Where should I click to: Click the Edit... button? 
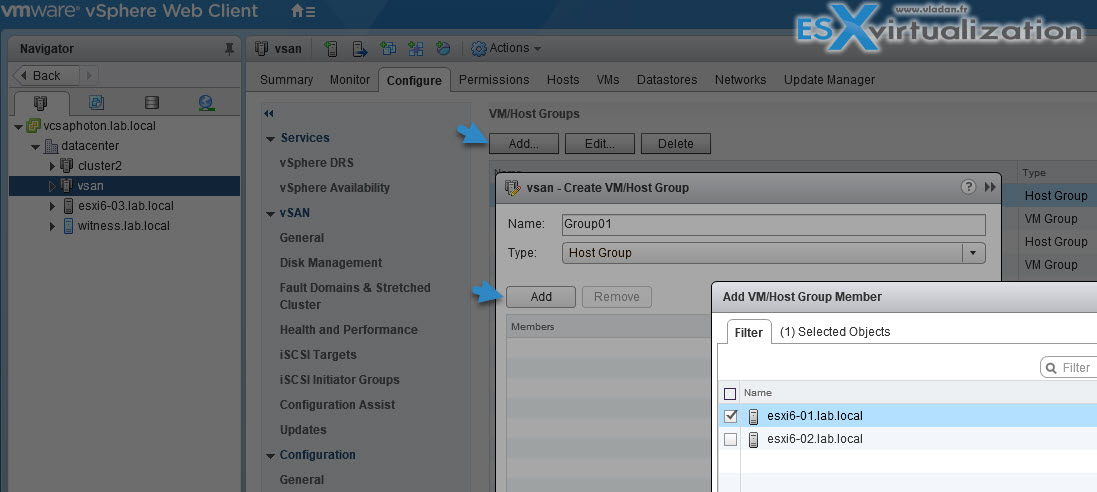click(x=600, y=143)
